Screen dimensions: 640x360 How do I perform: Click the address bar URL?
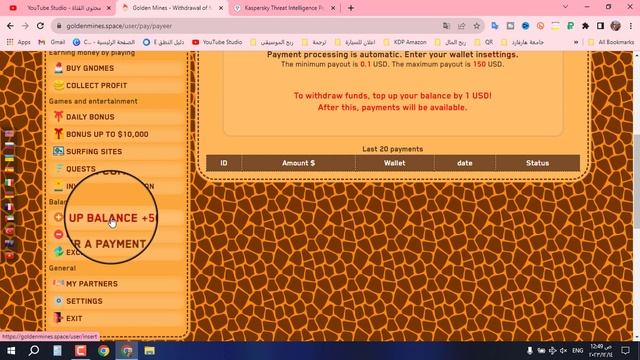119,26
